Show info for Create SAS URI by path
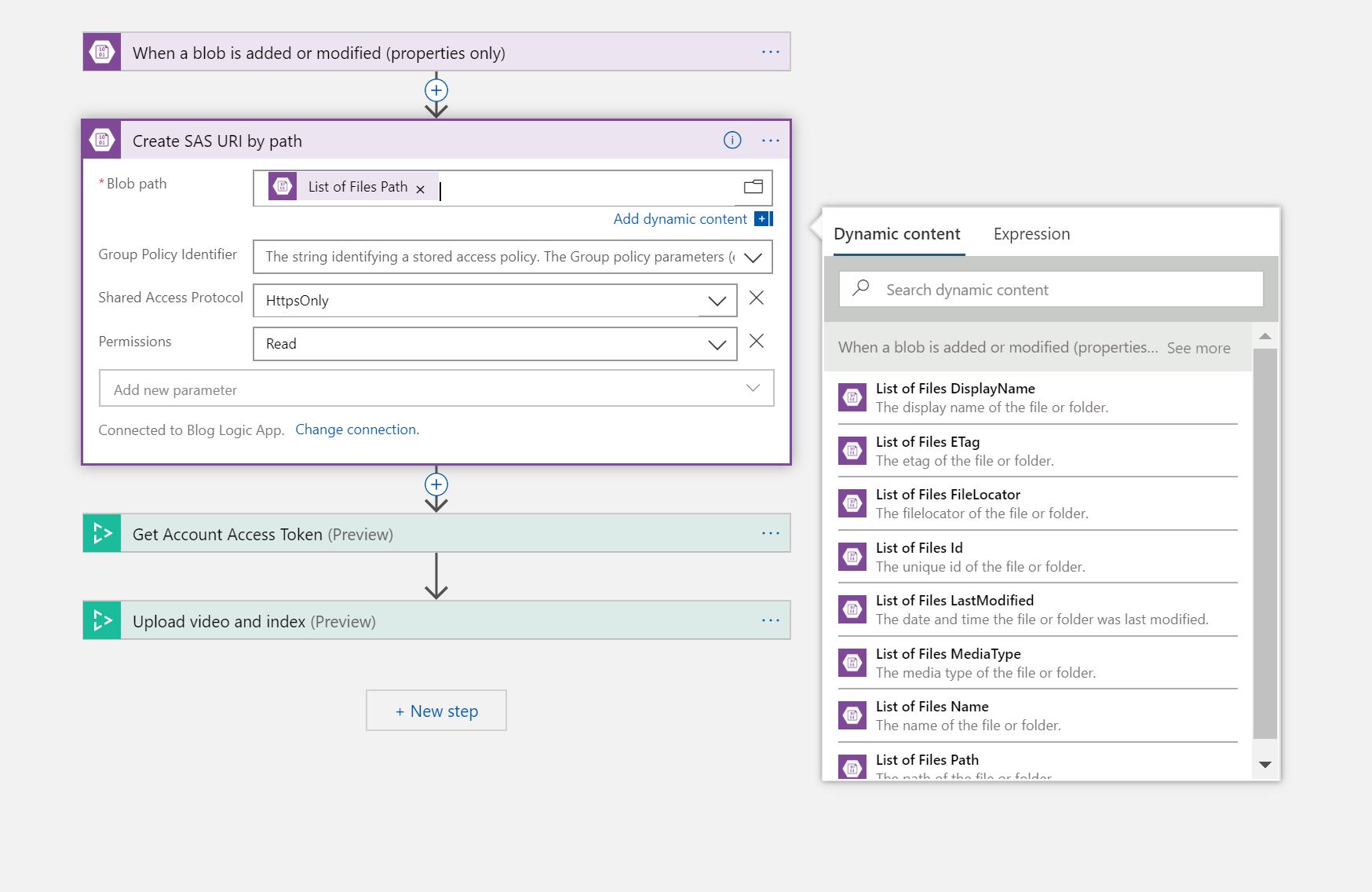The width and height of the screenshot is (1372, 892). [x=732, y=141]
